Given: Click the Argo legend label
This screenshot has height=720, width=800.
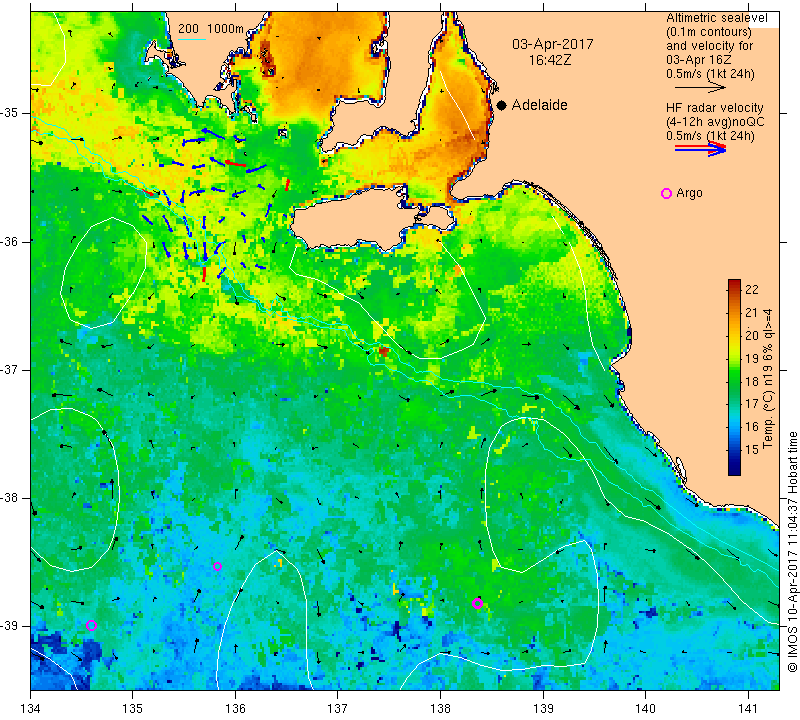Looking at the screenshot, I should click(689, 193).
